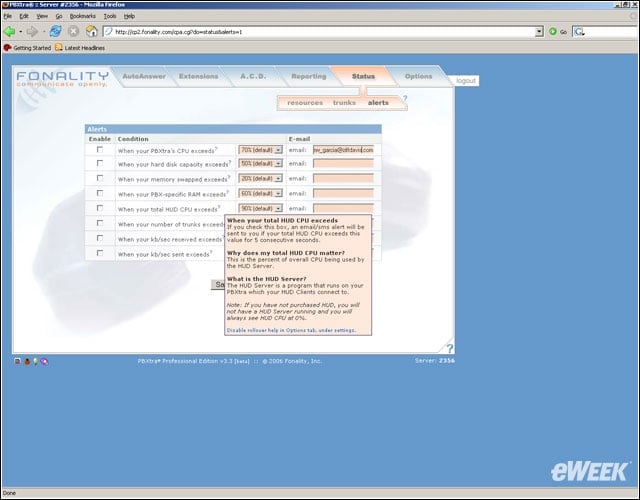This screenshot has width=640, height=500.
Task: Open the trunks sub-tab
Action: point(344,103)
